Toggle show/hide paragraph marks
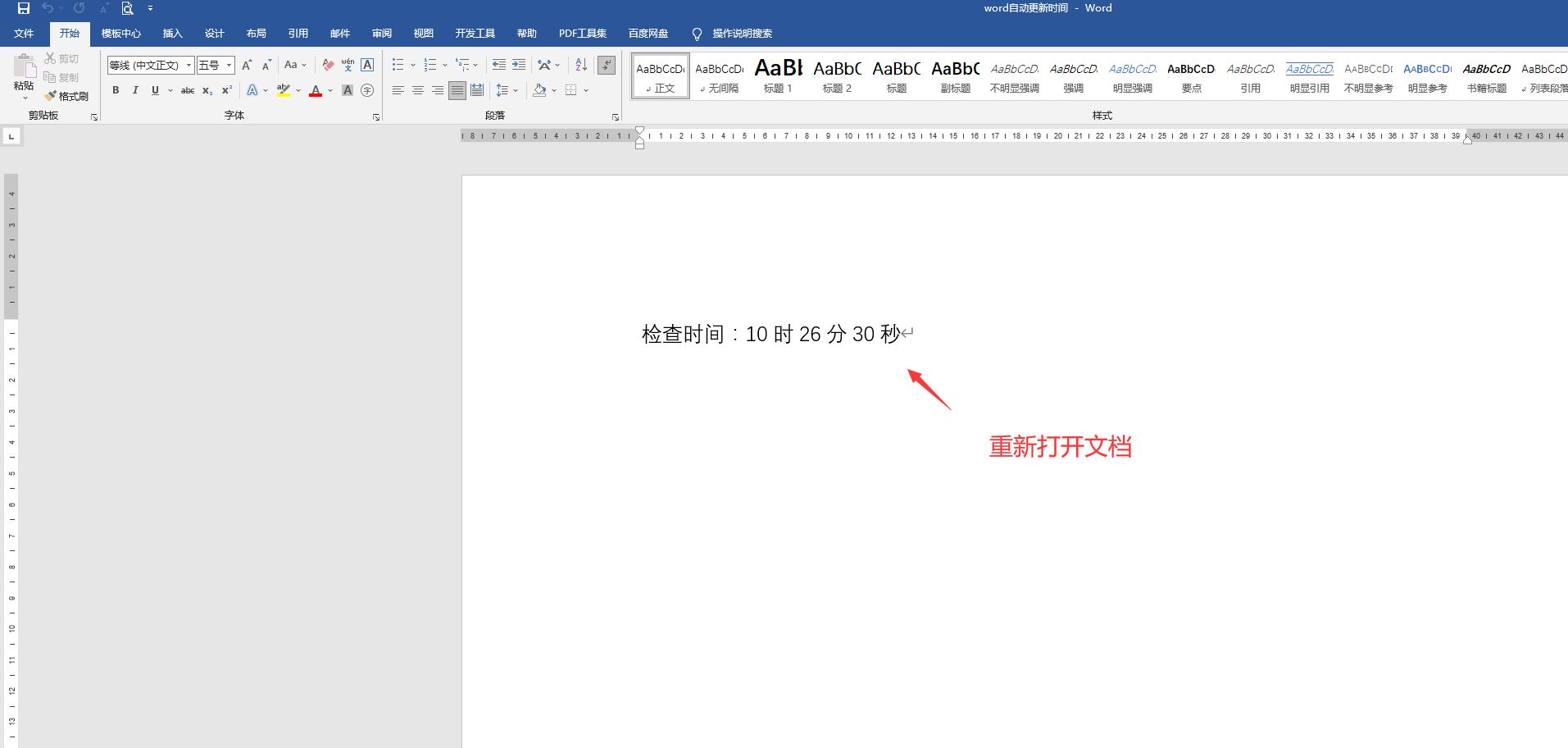Screen dimensions: 1568x748 [607, 65]
